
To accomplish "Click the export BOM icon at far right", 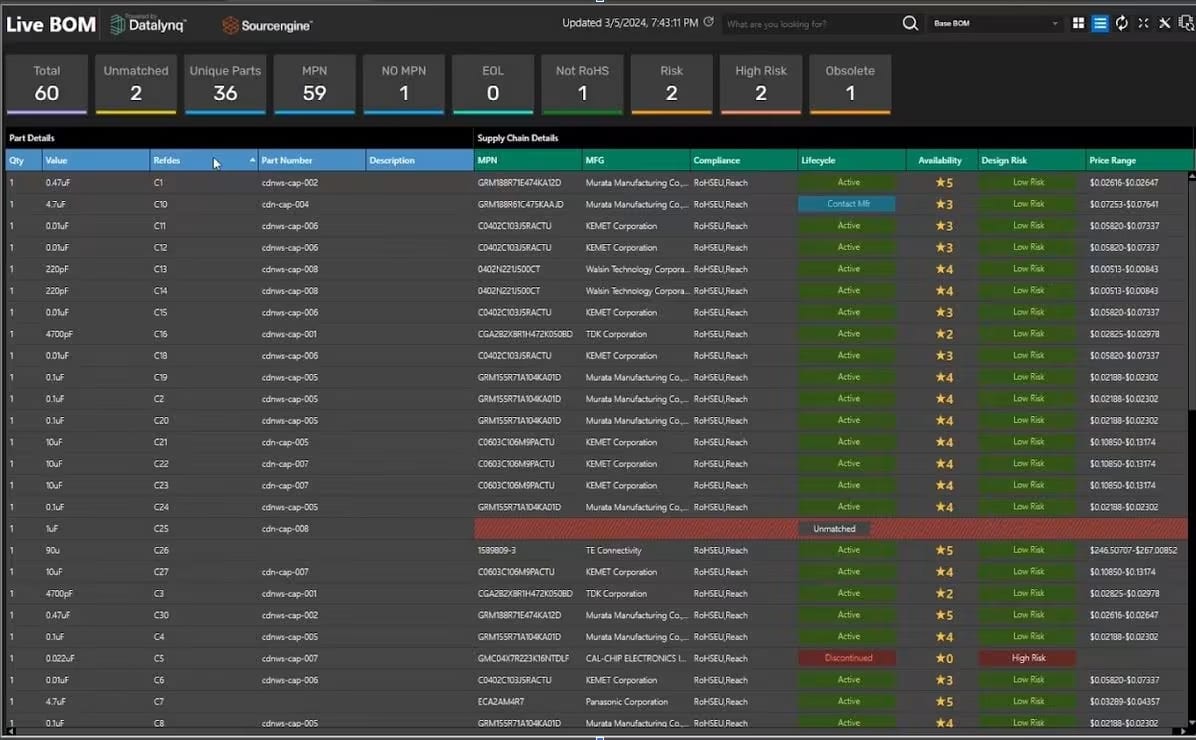I will (1186, 24).
